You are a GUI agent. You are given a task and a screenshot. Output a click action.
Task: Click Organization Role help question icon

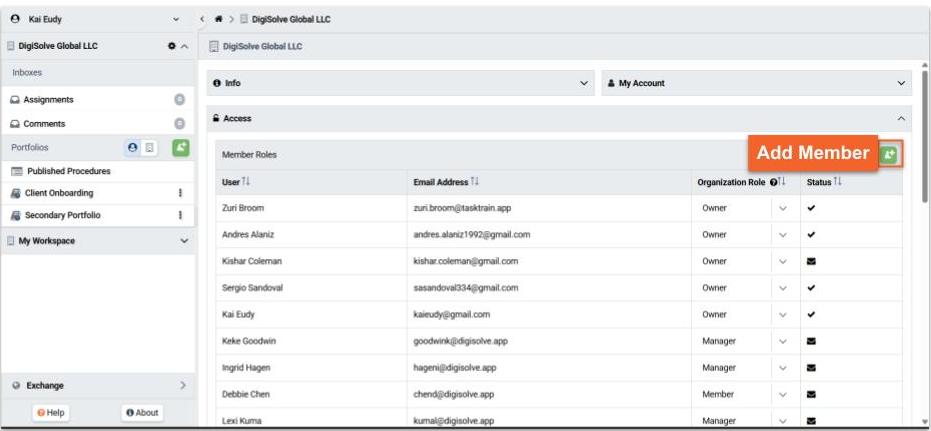click(x=773, y=182)
